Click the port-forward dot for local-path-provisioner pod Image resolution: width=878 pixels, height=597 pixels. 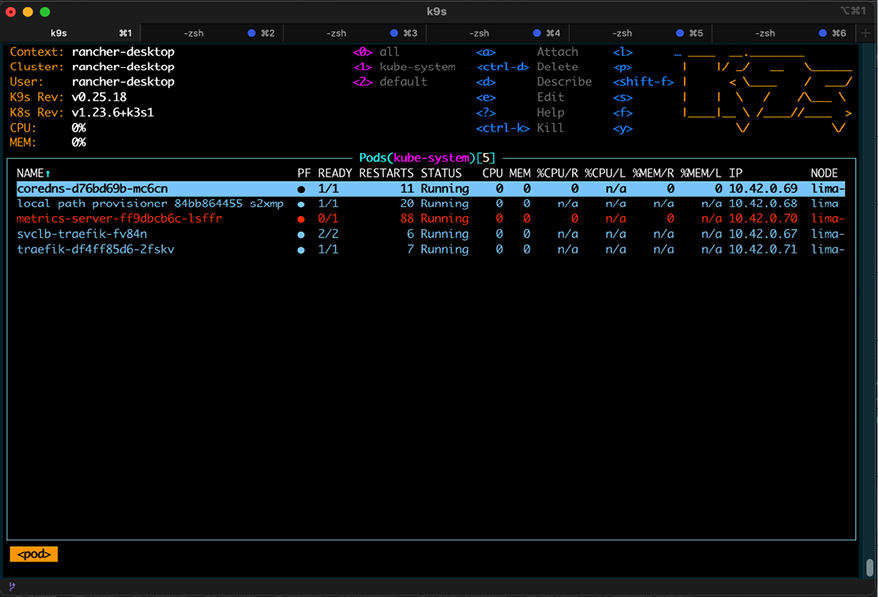click(x=301, y=204)
